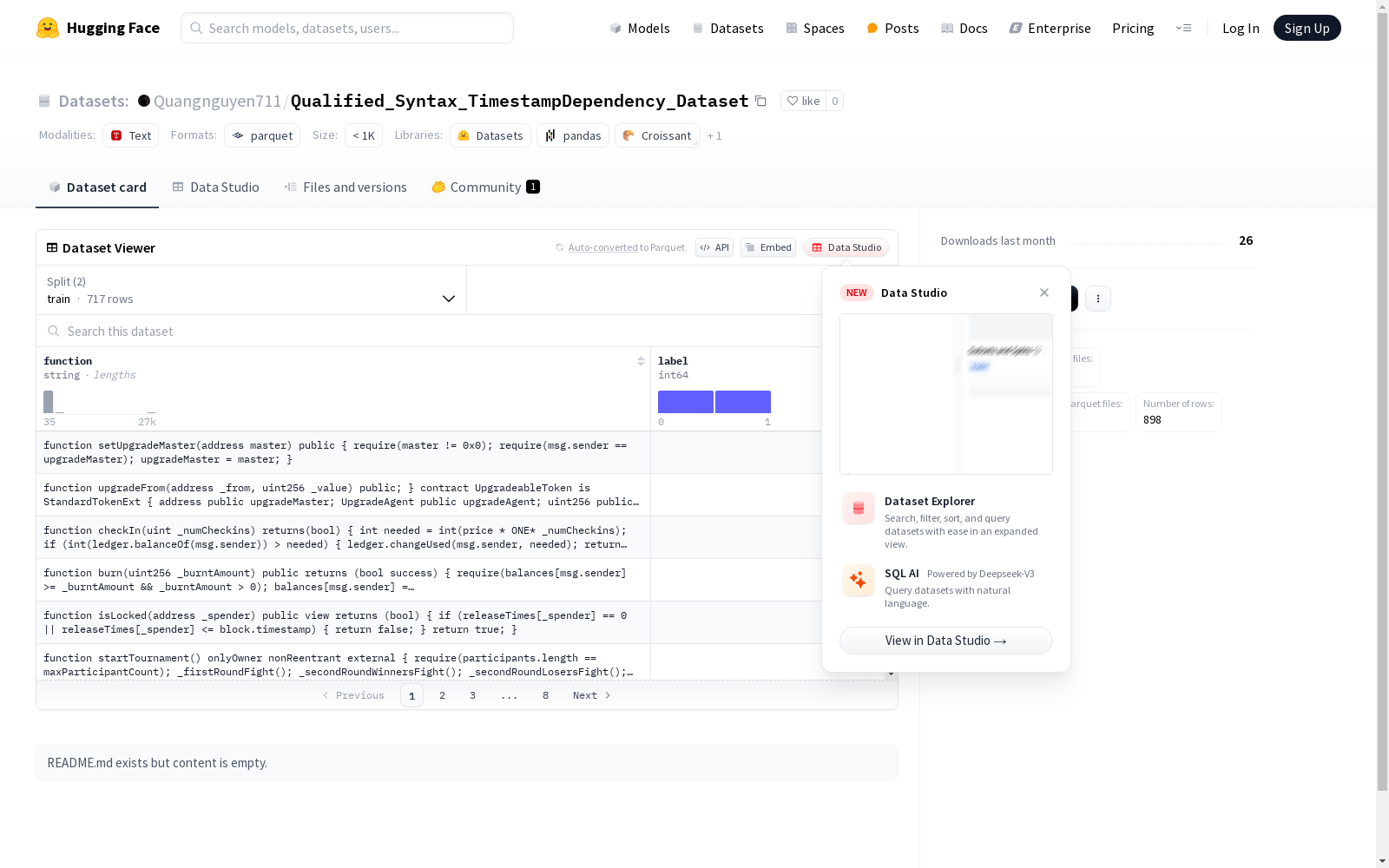Open the Files and versions tab
The height and width of the screenshot is (868, 1389).
tap(346, 187)
